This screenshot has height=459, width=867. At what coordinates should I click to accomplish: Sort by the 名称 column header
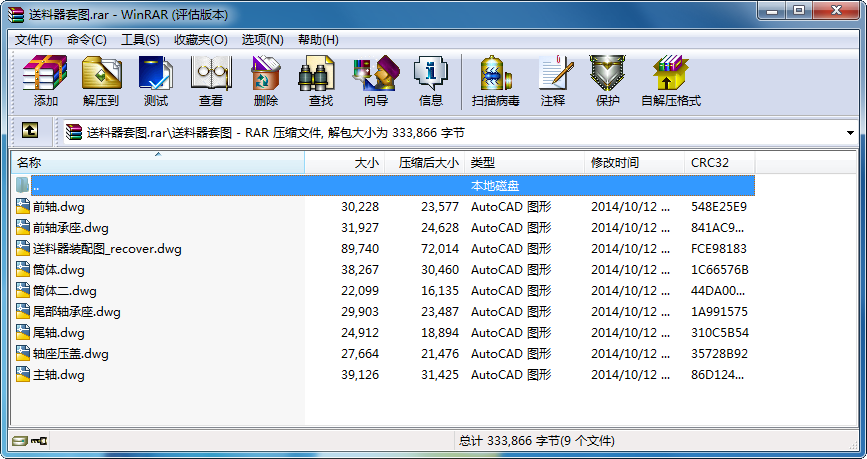click(158, 163)
